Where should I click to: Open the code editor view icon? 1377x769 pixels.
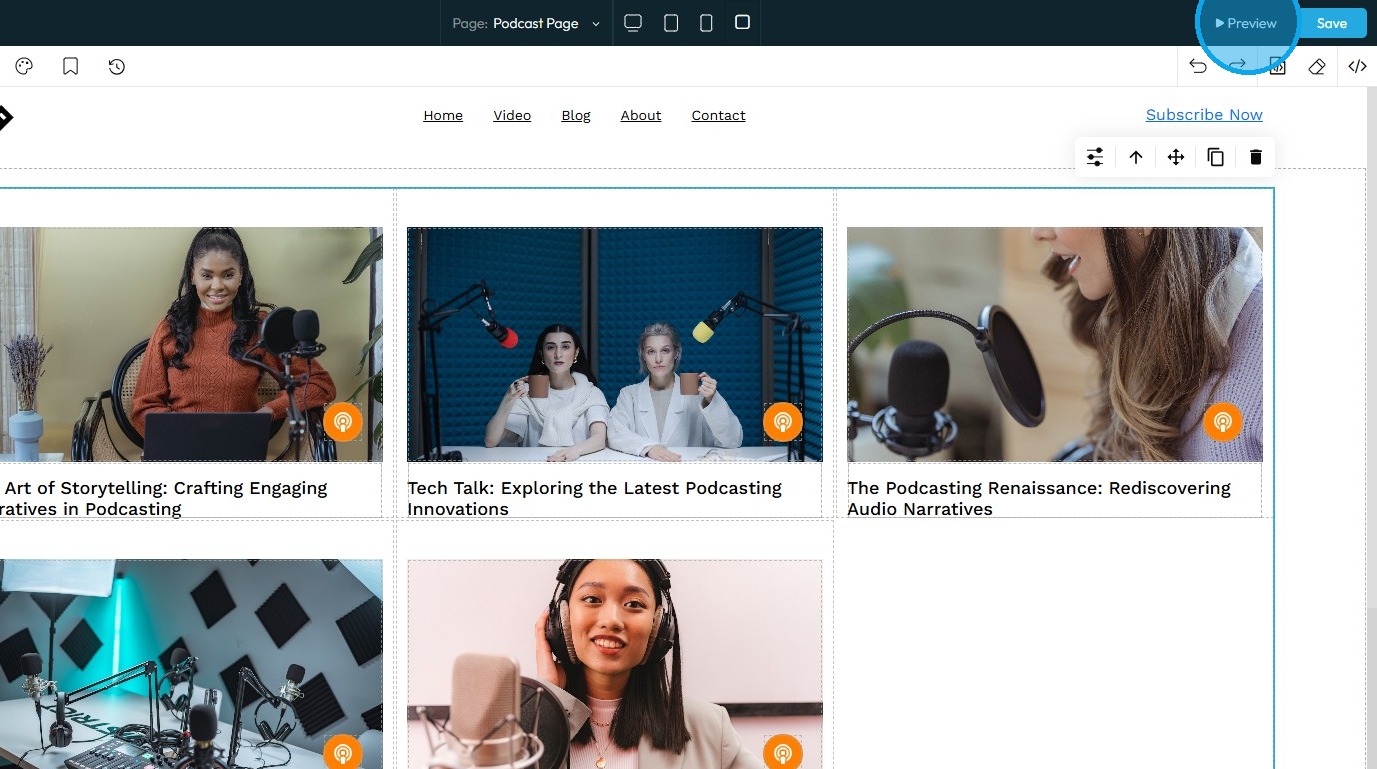tap(1357, 66)
